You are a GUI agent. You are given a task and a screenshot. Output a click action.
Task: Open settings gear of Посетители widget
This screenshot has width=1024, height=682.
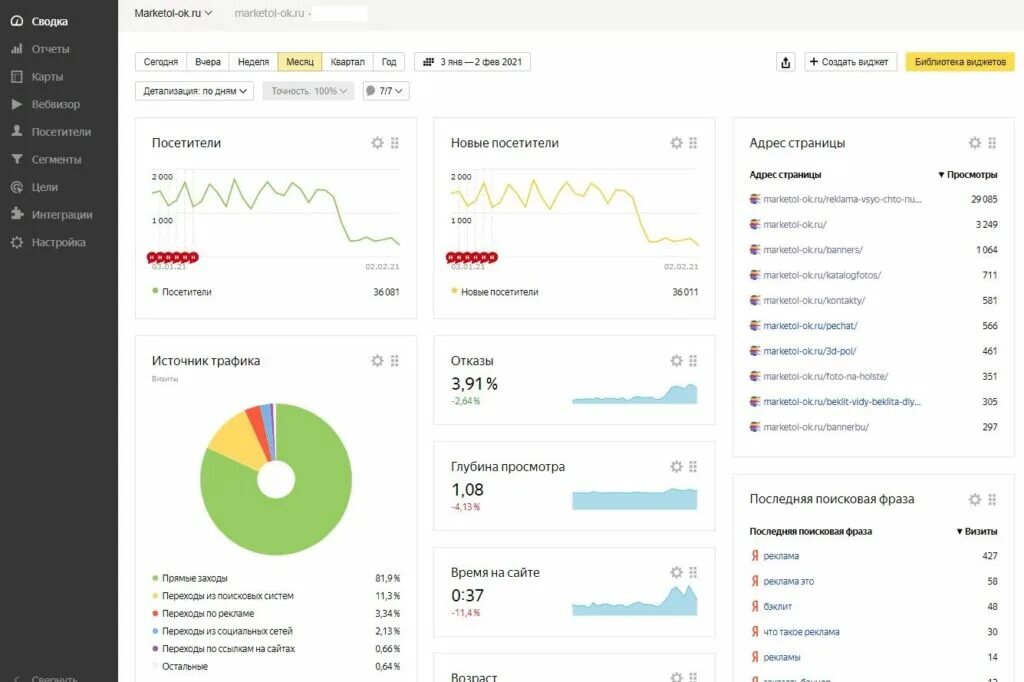click(377, 142)
